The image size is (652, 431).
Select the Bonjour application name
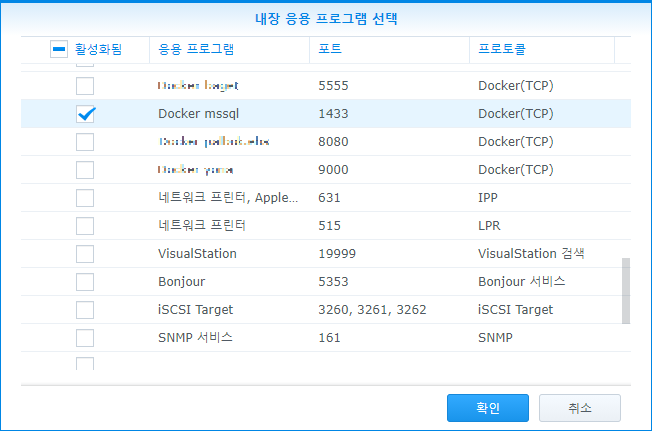(182, 282)
